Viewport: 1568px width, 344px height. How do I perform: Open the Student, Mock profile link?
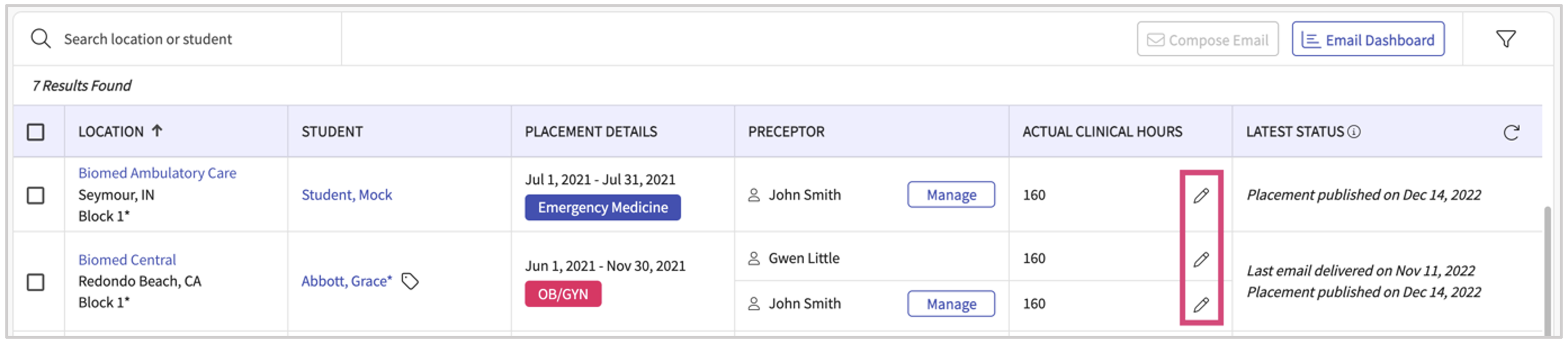click(346, 195)
